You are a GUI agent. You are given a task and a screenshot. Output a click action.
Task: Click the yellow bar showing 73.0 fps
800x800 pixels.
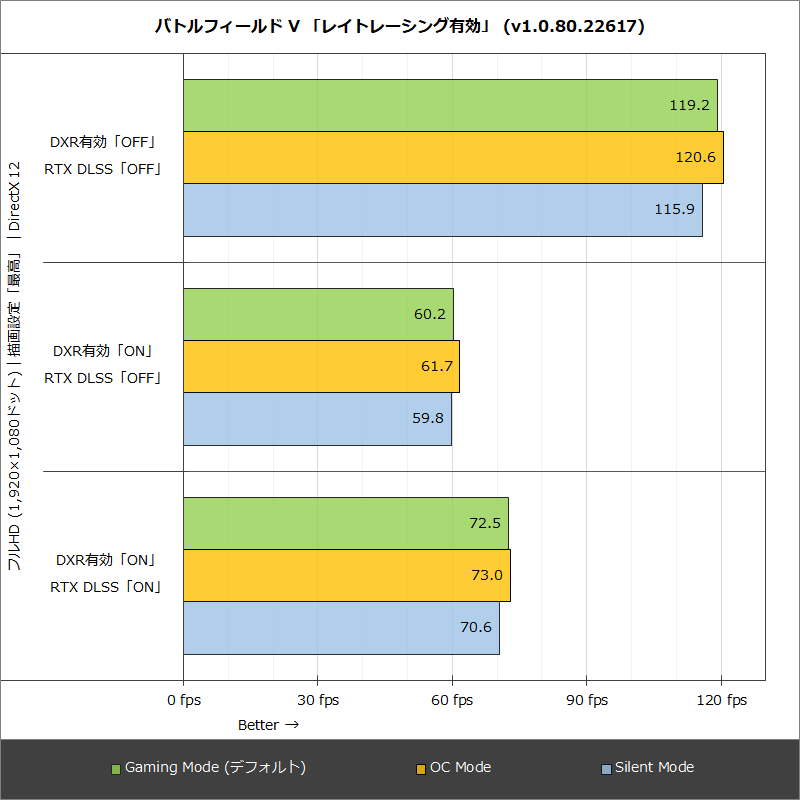[345, 574]
